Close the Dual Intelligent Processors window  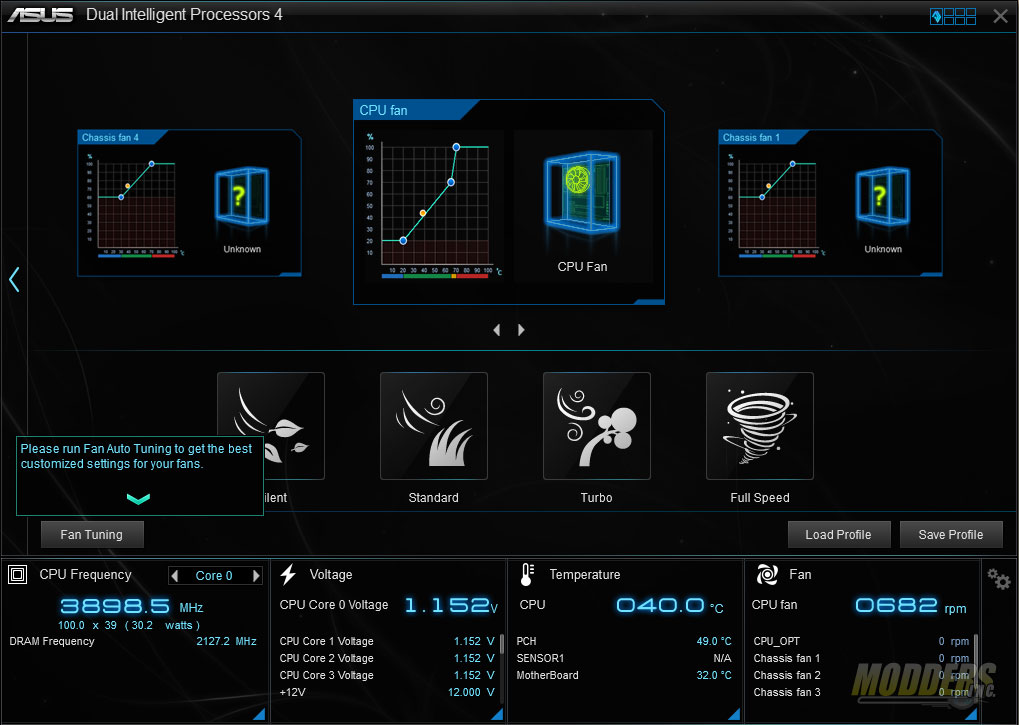(x=1001, y=16)
